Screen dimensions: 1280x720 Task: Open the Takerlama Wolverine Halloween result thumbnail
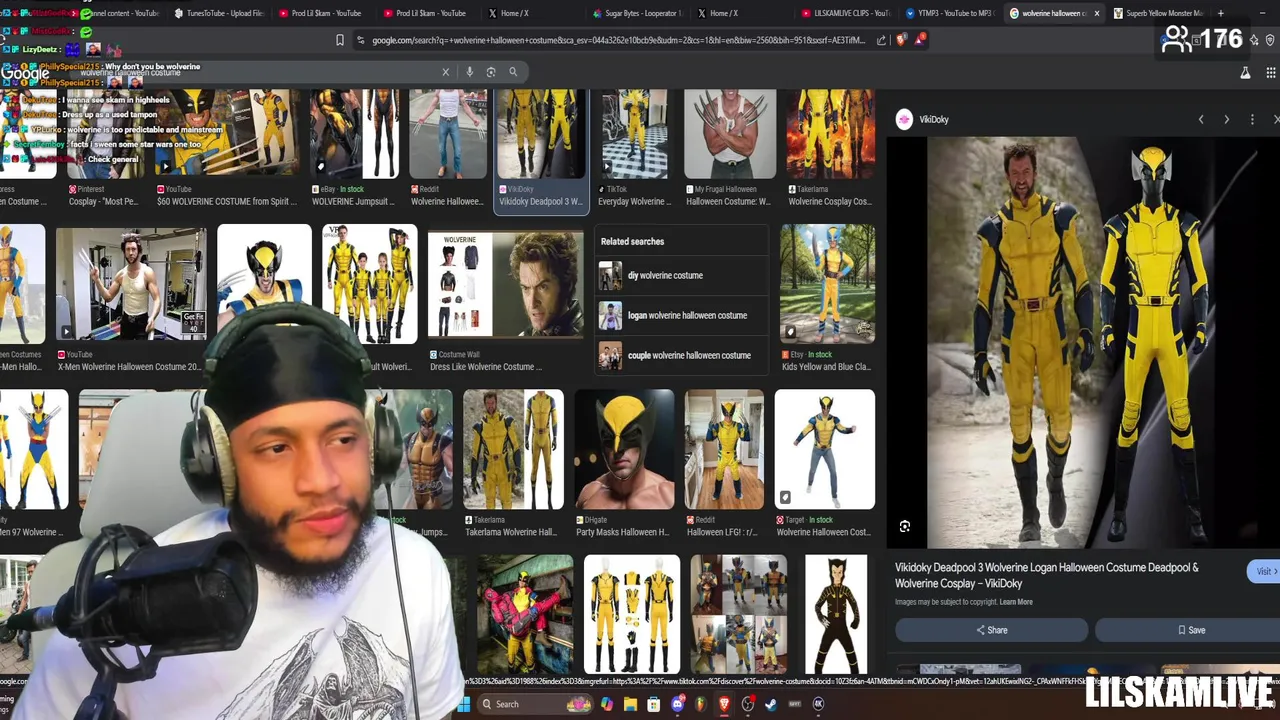[x=513, y=449]
